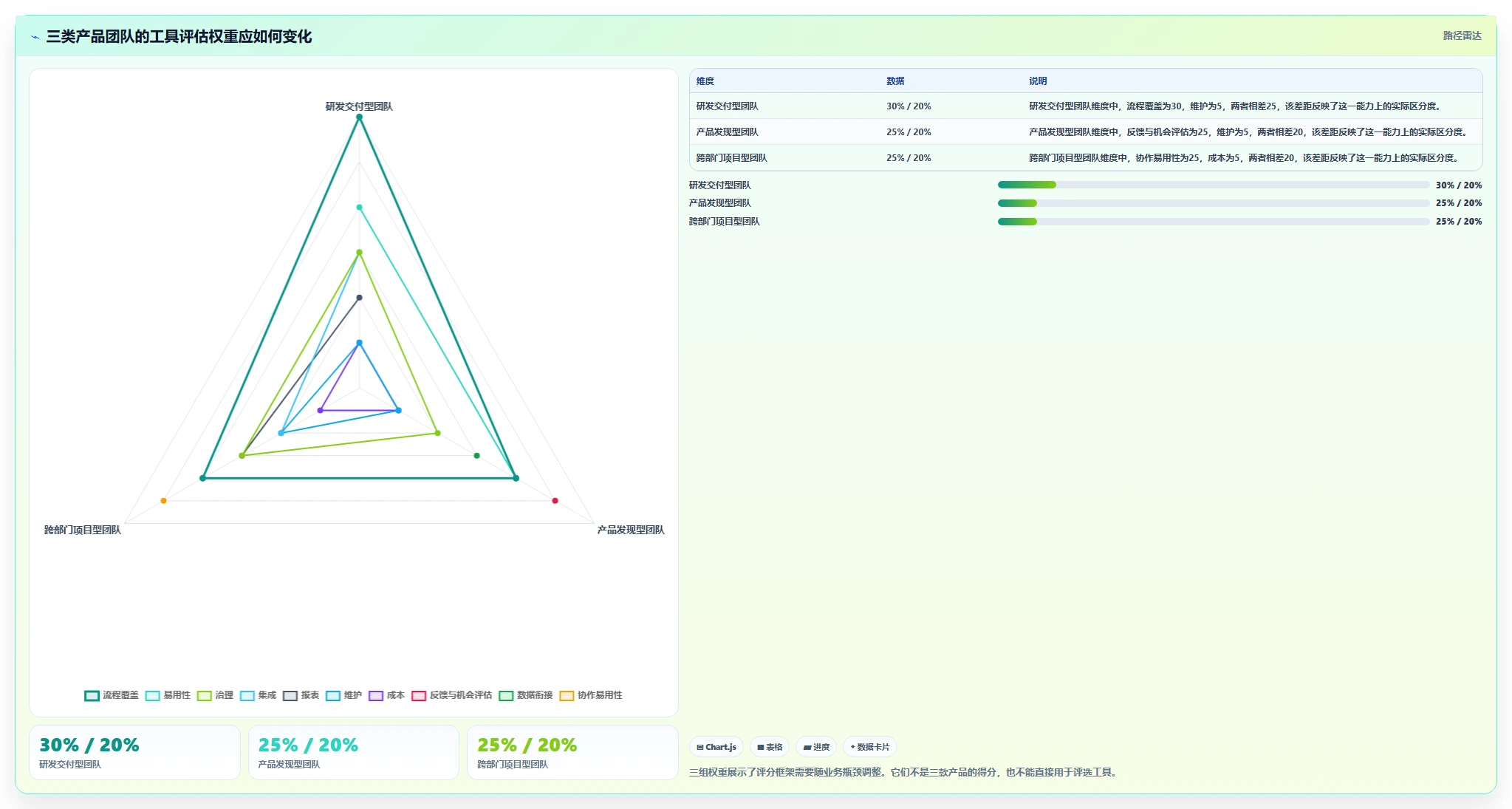Viewport: 1512px width, 809px height.
Task: Toggle the 数据衔接 legend entry
Action: pos(525,695)
